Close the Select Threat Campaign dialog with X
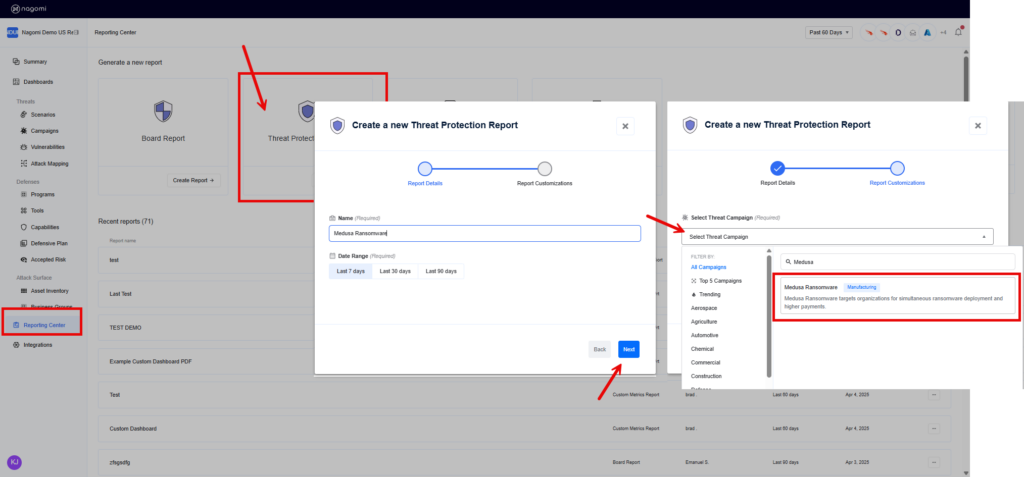1024x477 pixels. tap(978, 126)
